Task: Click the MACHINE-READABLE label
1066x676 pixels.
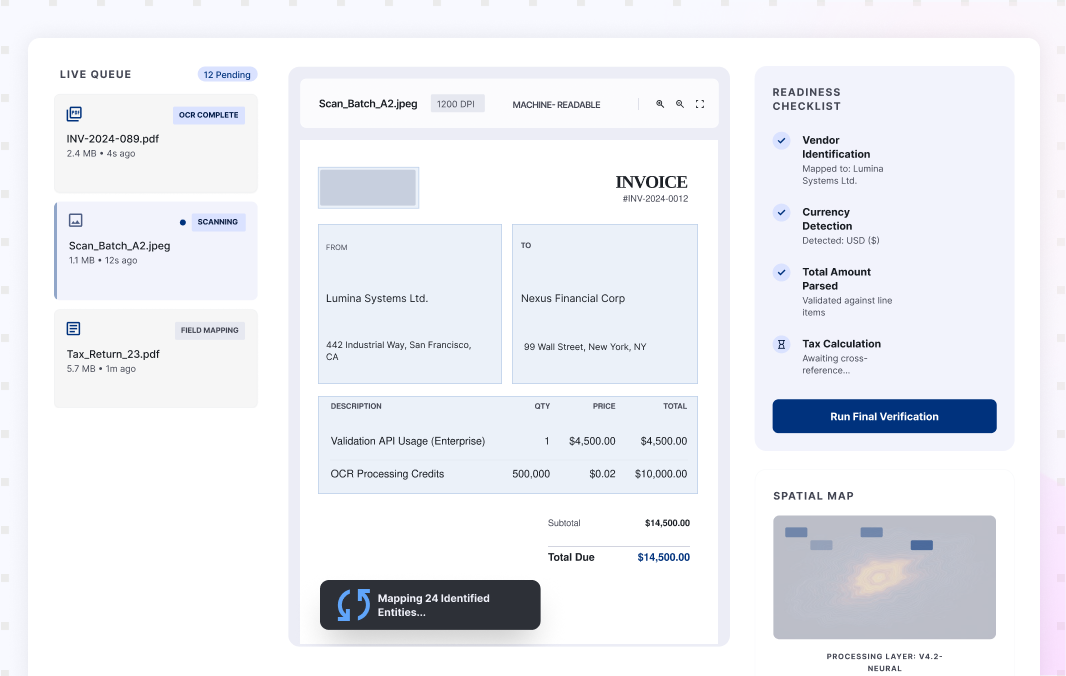Action: pyautogui.click(x=556, y=105)
